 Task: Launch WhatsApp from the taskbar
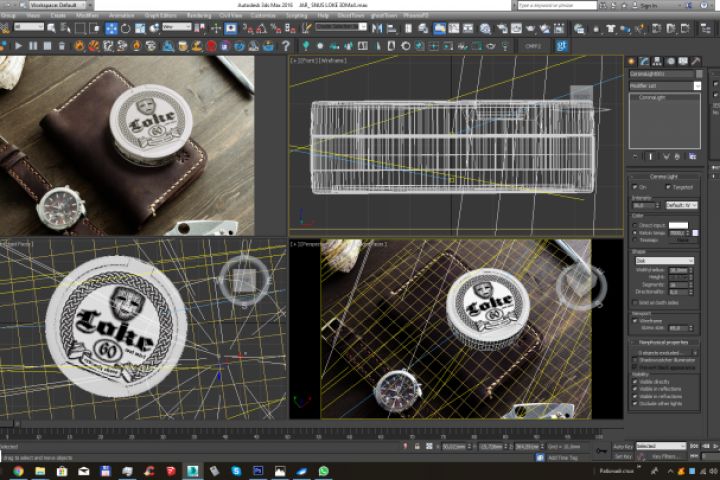(324, 470)
